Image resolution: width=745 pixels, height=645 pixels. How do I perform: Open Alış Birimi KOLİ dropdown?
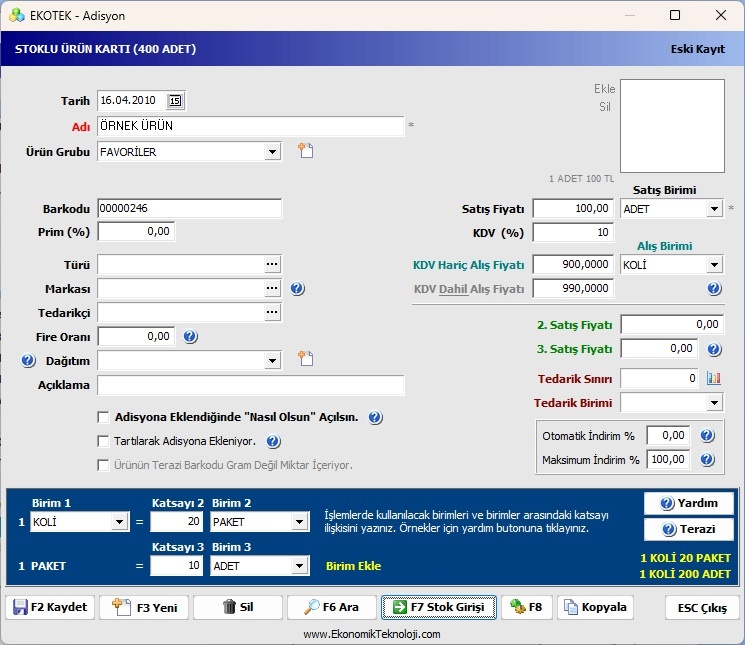(x=714, y=265)
